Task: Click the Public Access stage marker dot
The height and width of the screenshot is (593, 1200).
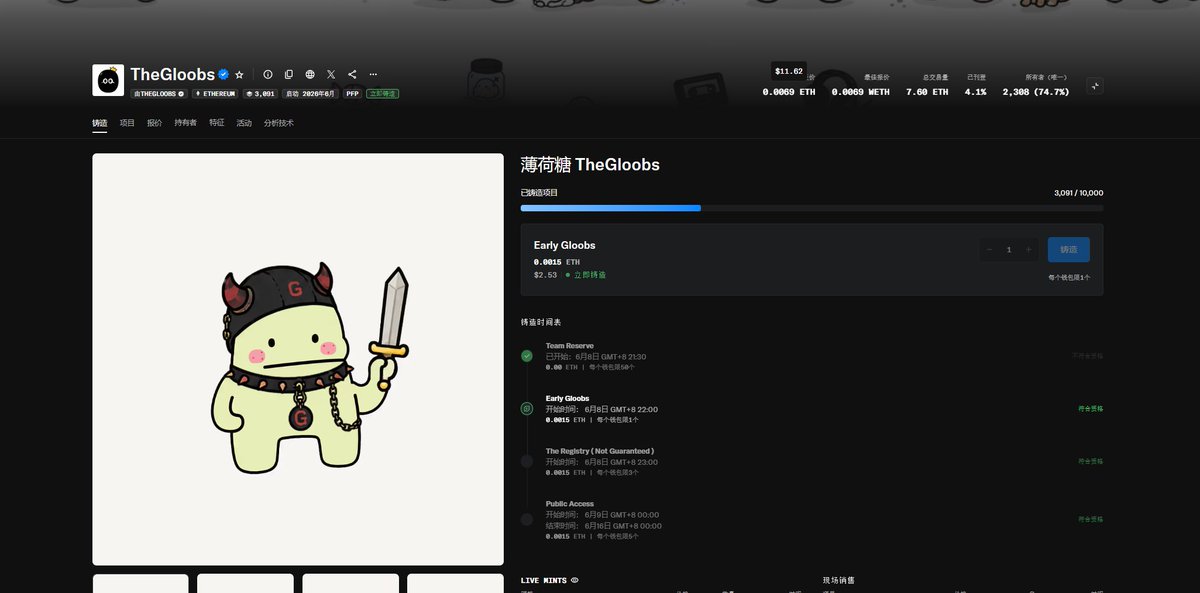Action: [x=527, y=519]
